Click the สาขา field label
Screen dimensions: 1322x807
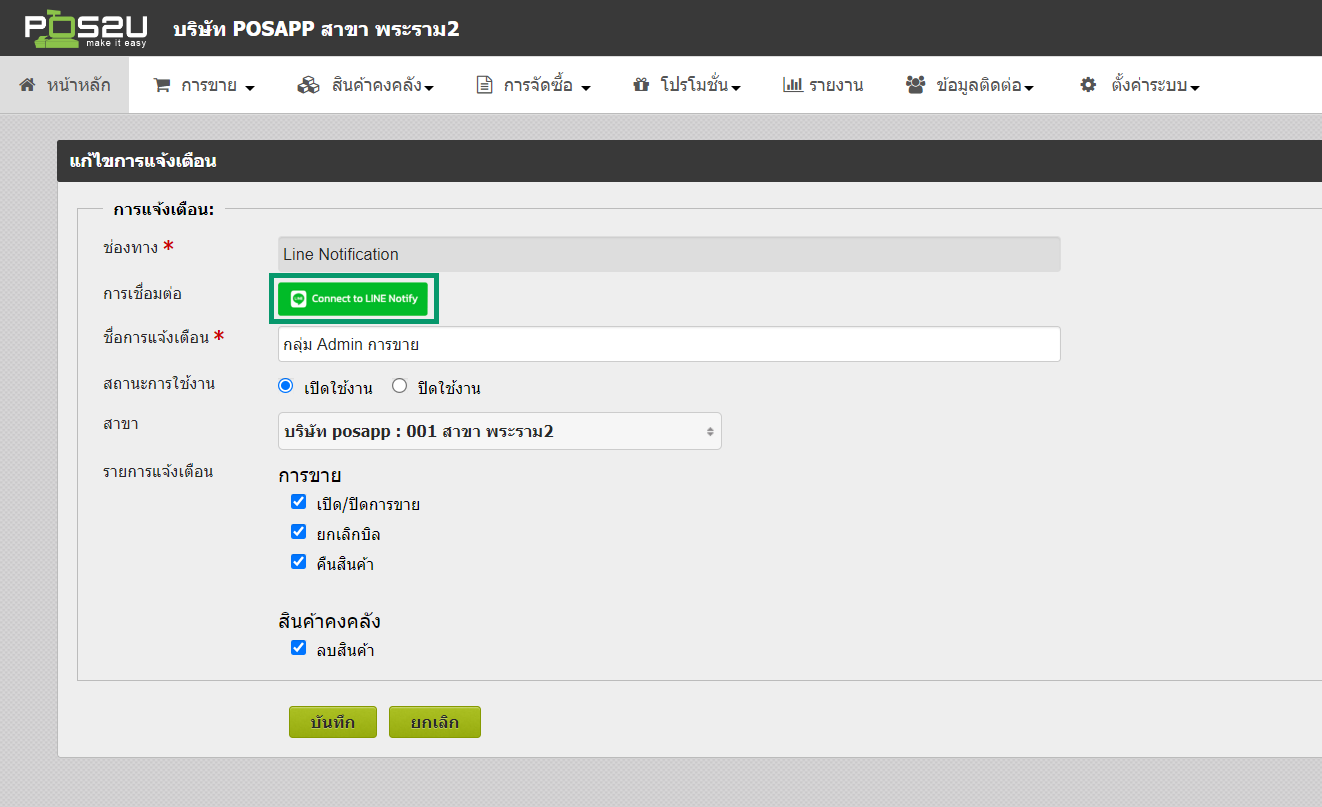121,424
